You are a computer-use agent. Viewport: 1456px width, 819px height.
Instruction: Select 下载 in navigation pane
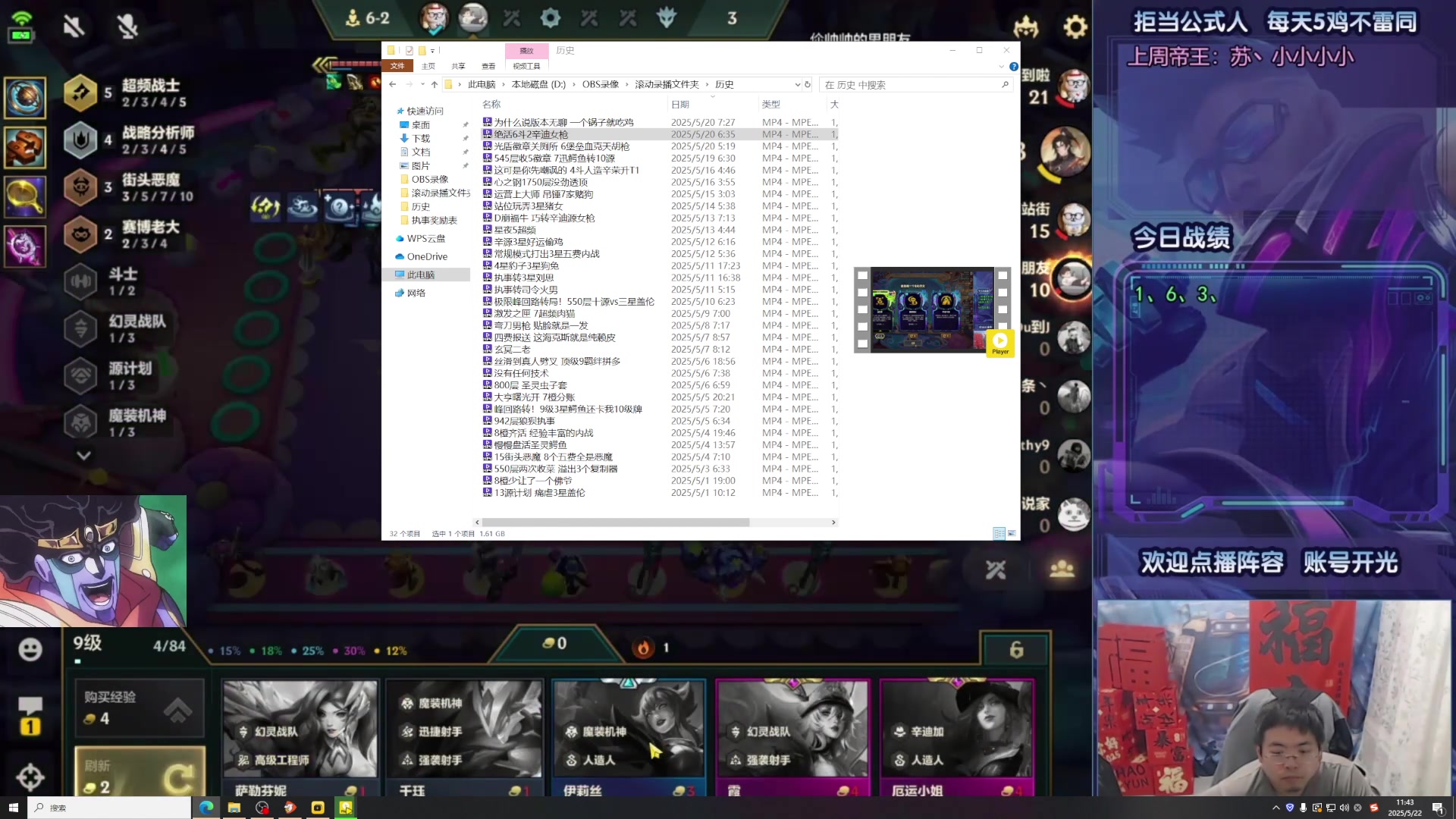(420, 138)
